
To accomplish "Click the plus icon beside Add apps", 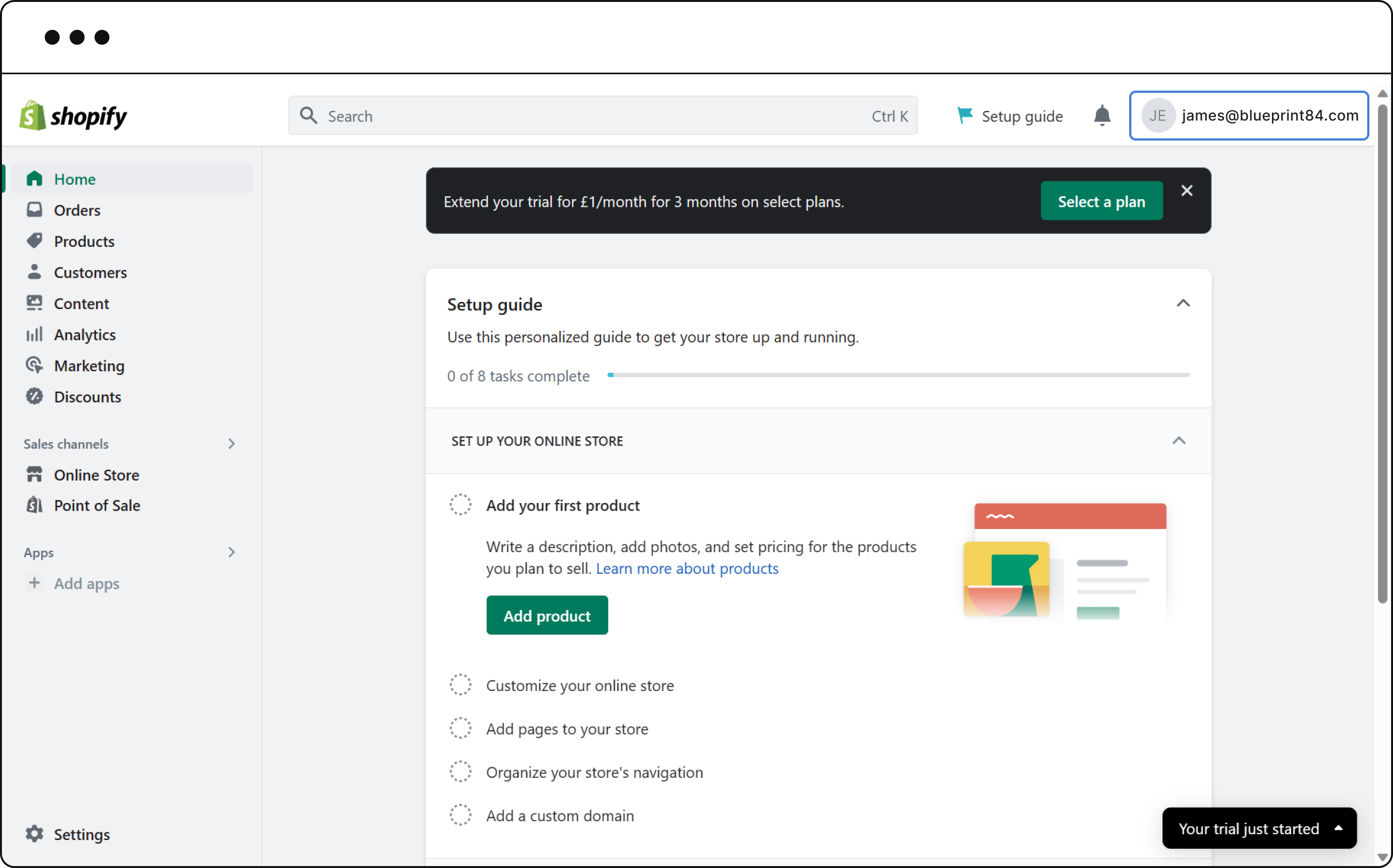I will [34, 583].
